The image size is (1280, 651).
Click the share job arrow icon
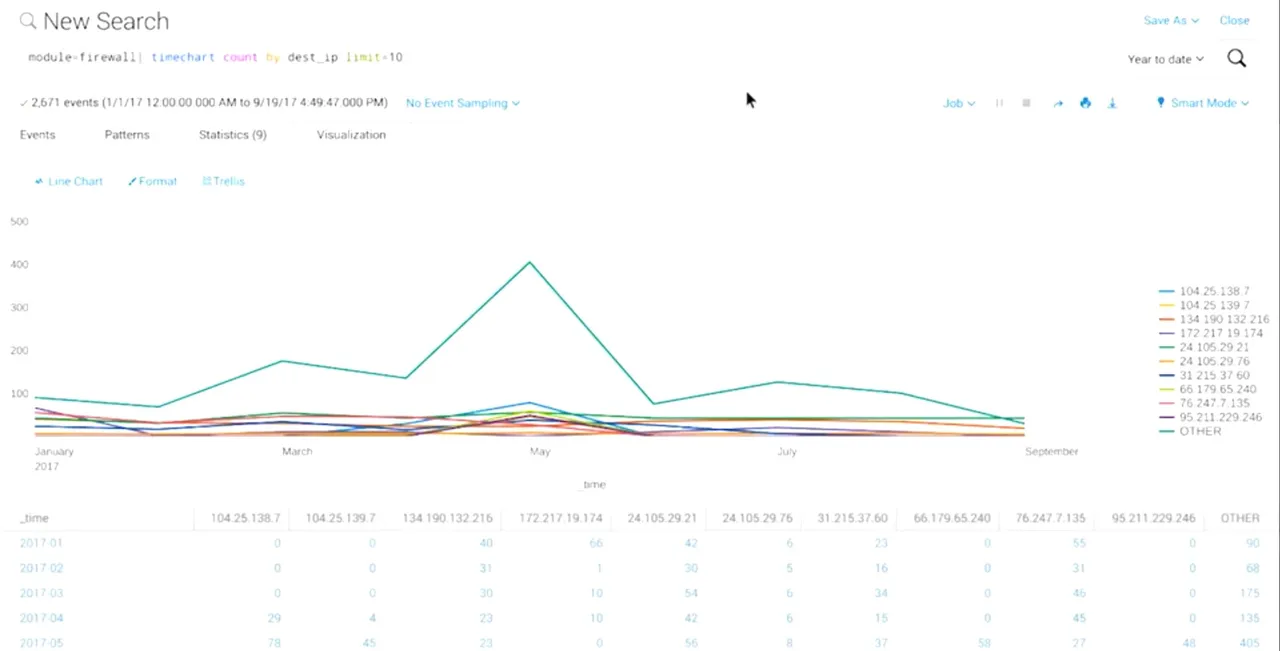pos(1058,103)
